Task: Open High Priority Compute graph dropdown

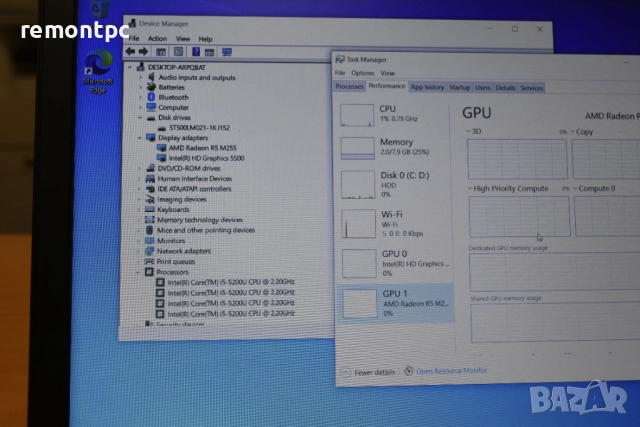Action: [470, 188]
